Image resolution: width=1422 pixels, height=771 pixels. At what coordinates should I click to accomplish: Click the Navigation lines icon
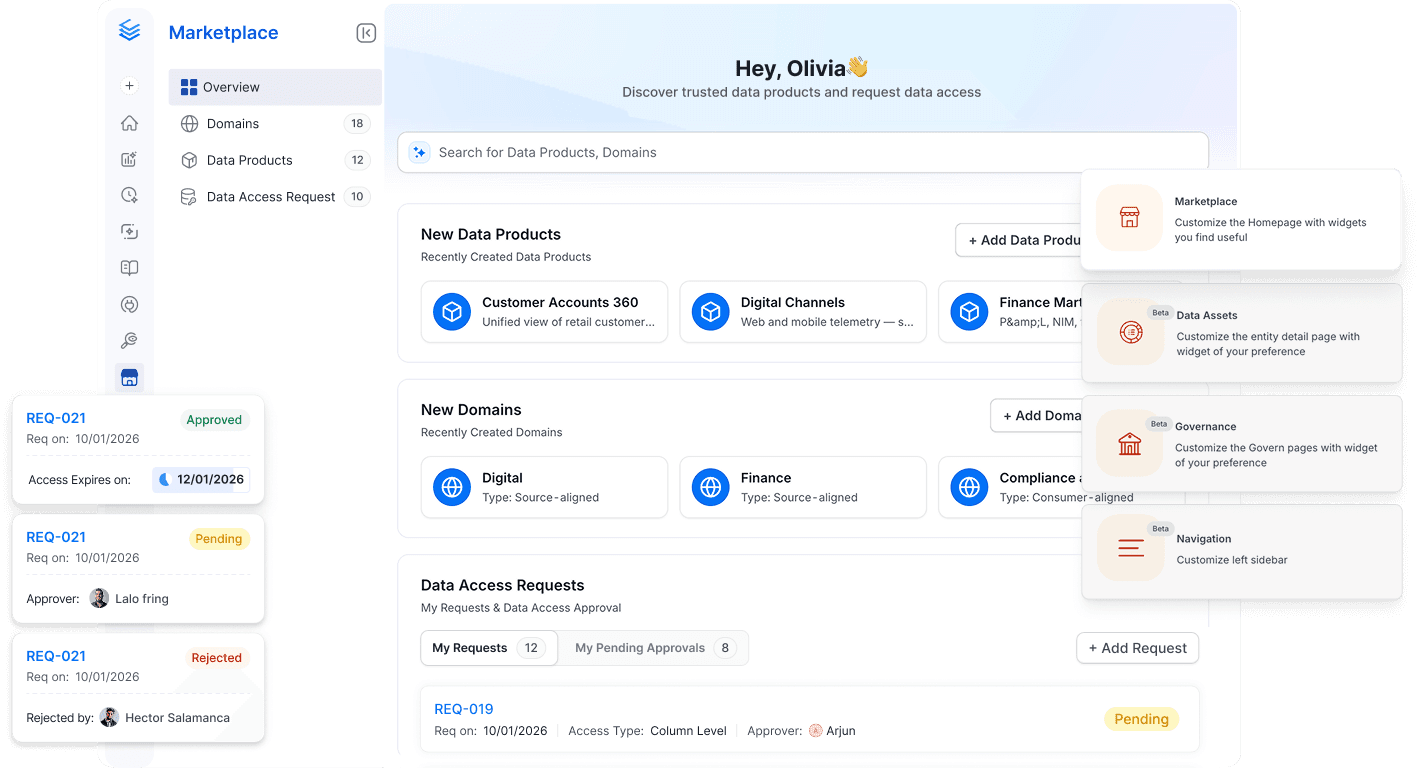[x=1130, y=548]
